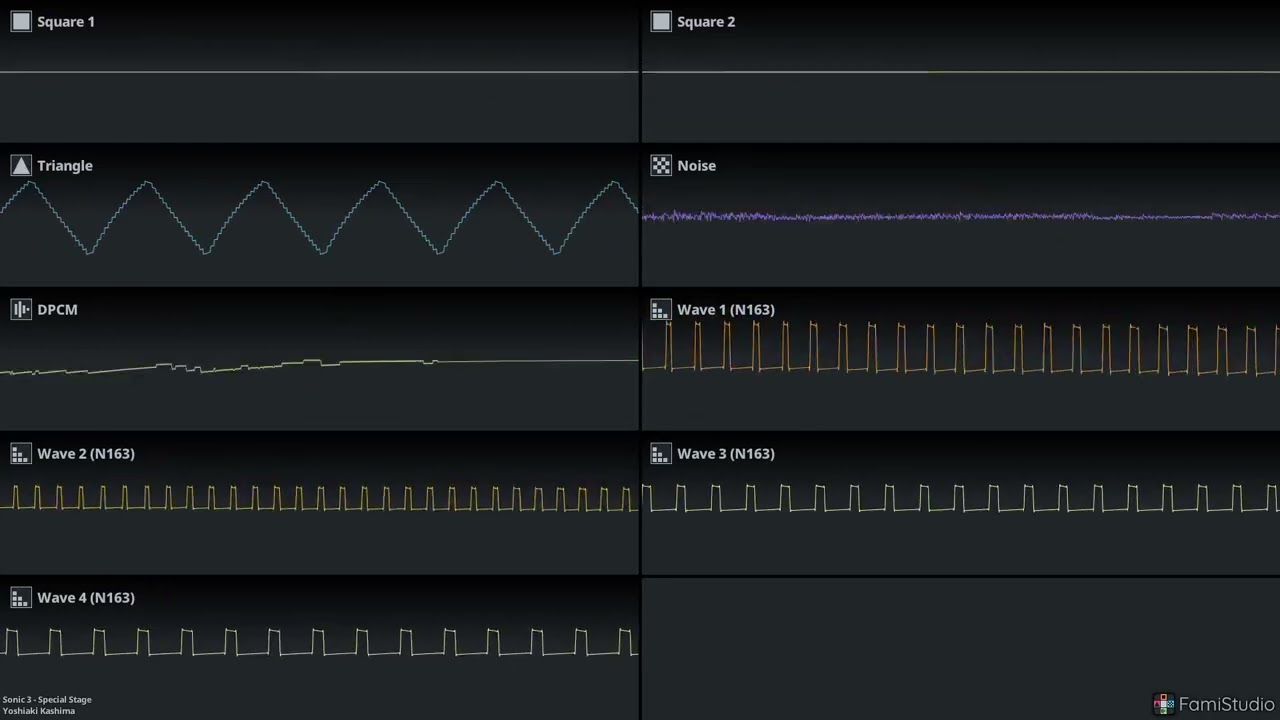Select the Square 1 label
1280x720 pixels.
66,21
